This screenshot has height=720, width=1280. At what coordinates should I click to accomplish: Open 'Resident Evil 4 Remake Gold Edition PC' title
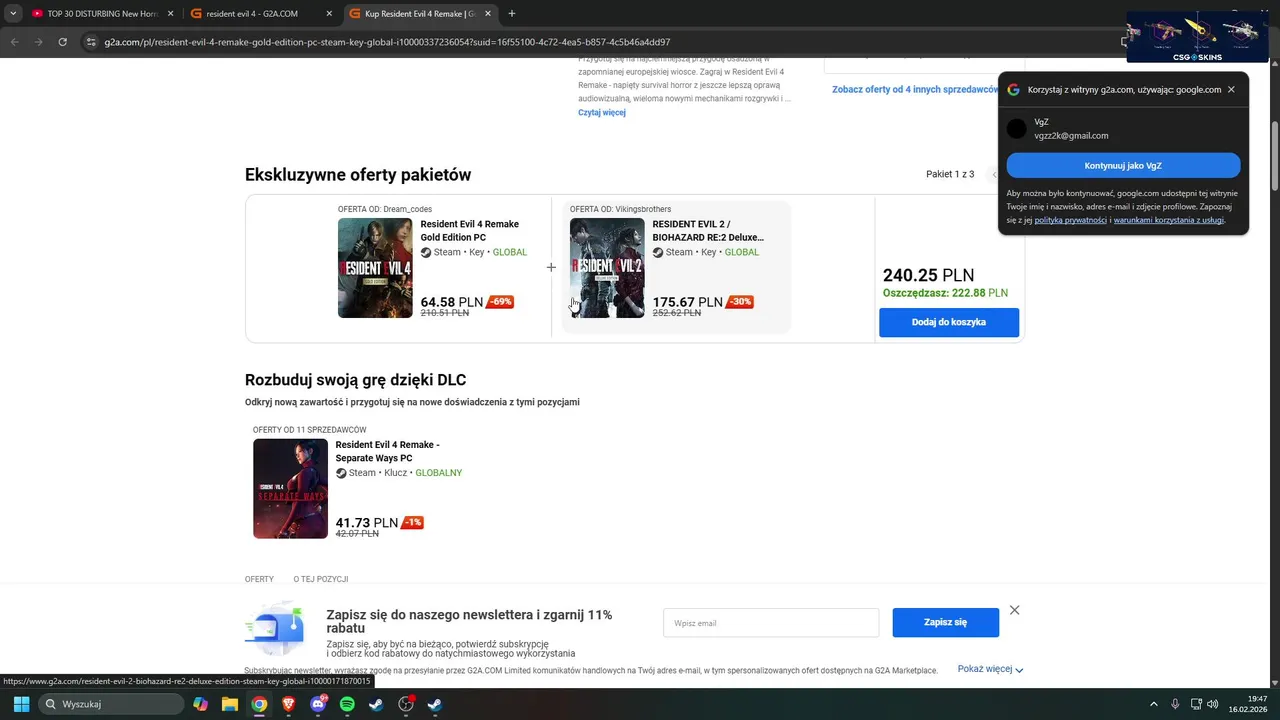pyautogui.click(x=470, y=231)
